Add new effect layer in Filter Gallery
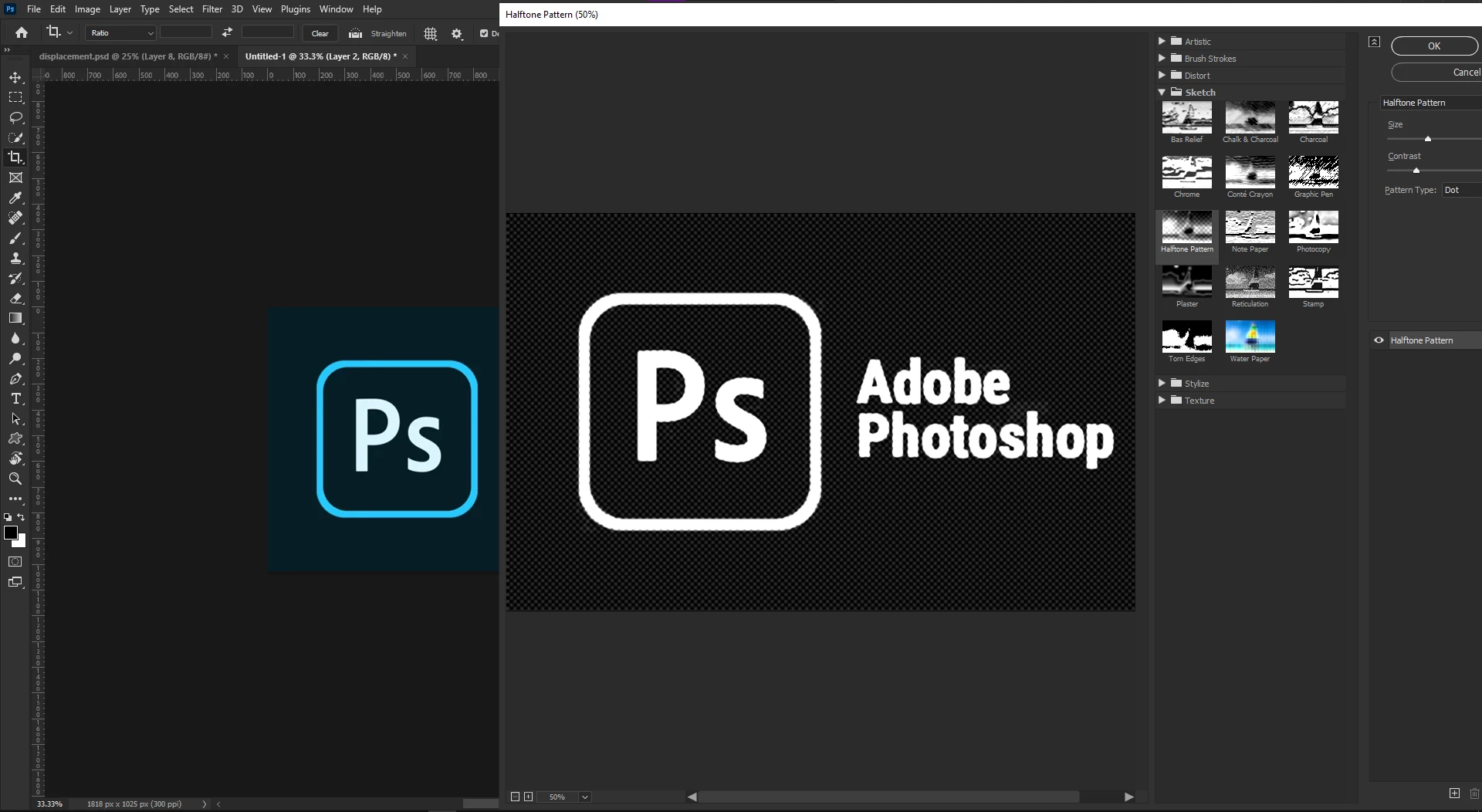 coord(1454,793)
